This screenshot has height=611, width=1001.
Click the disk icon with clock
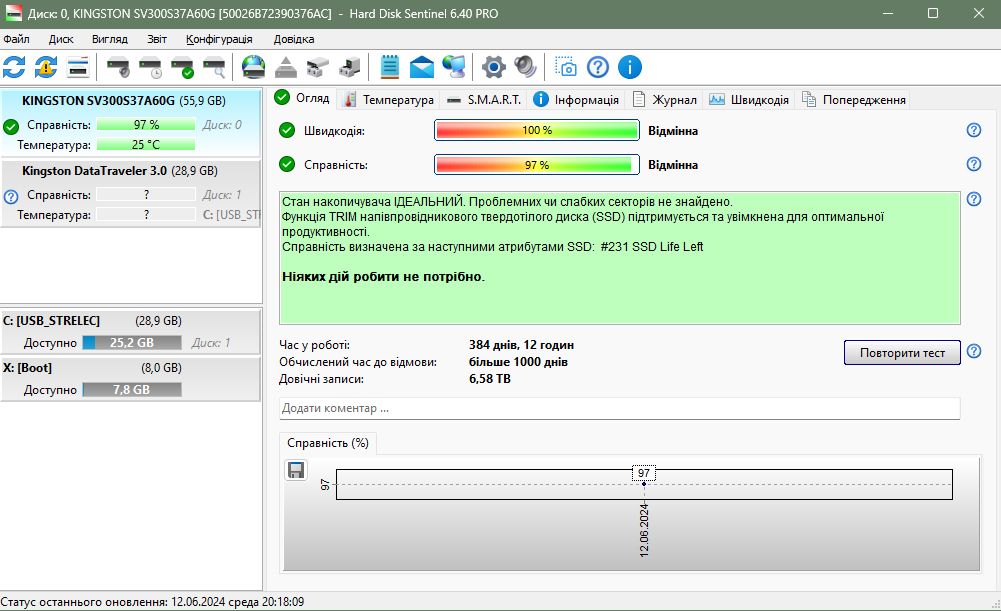click(151, 67)
